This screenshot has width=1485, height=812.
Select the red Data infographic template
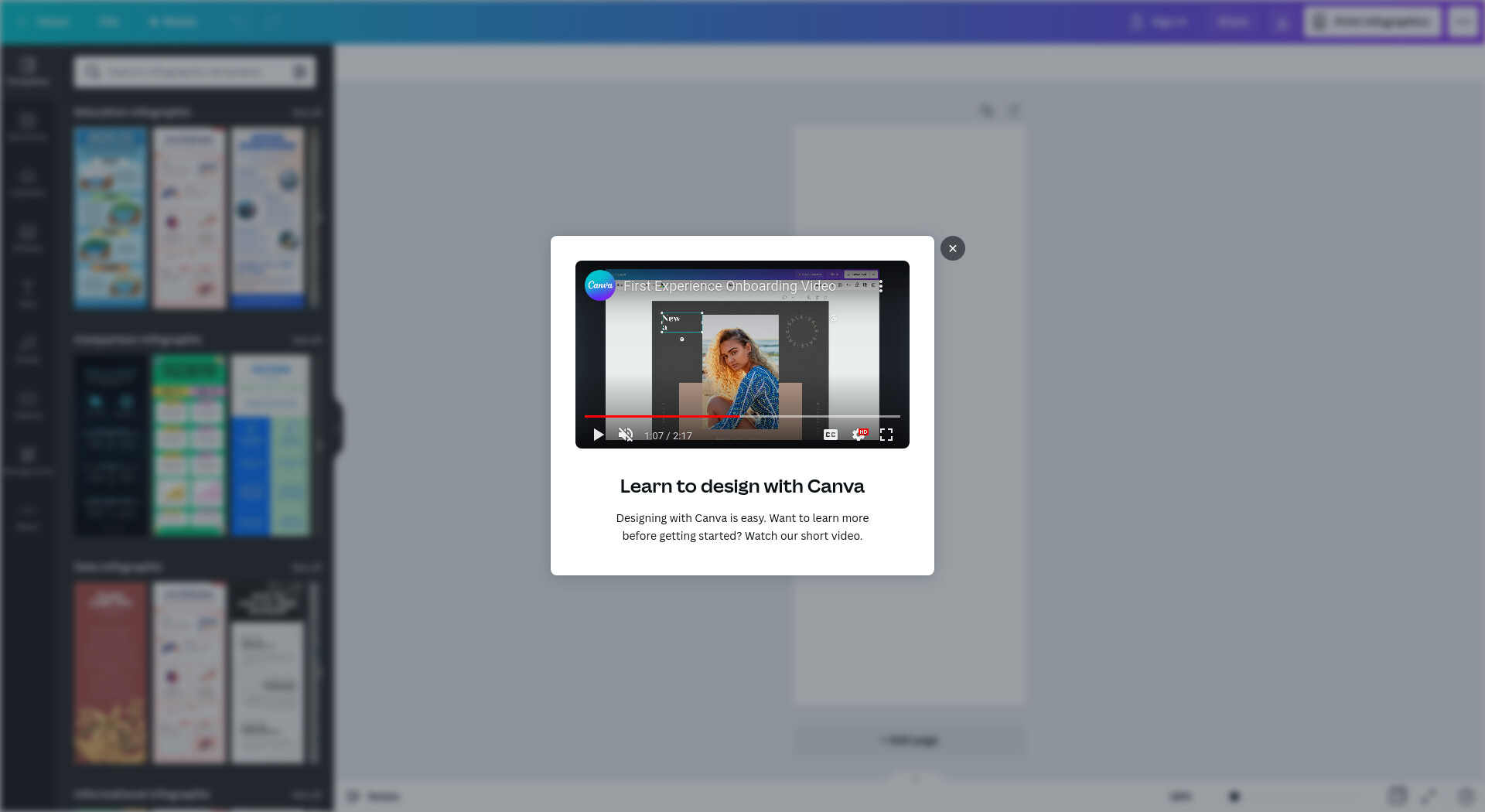click(111, 673)
